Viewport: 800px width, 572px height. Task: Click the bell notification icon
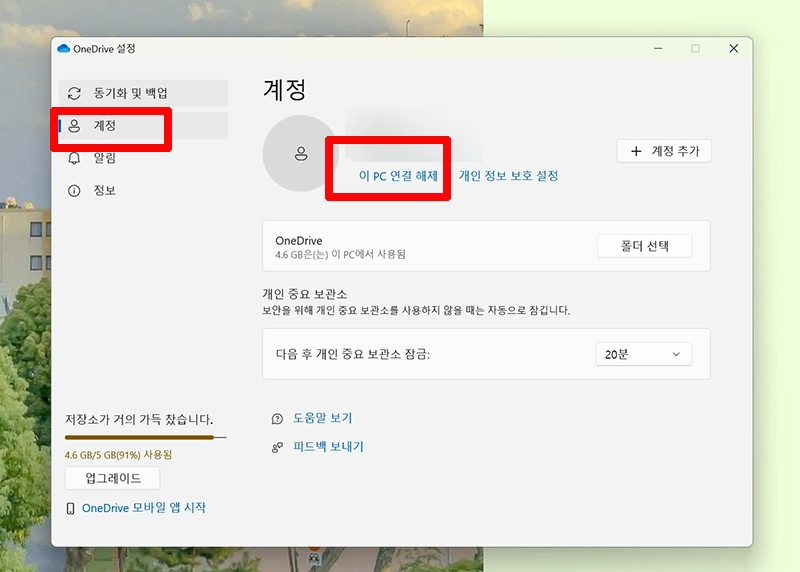coord(74,158)
